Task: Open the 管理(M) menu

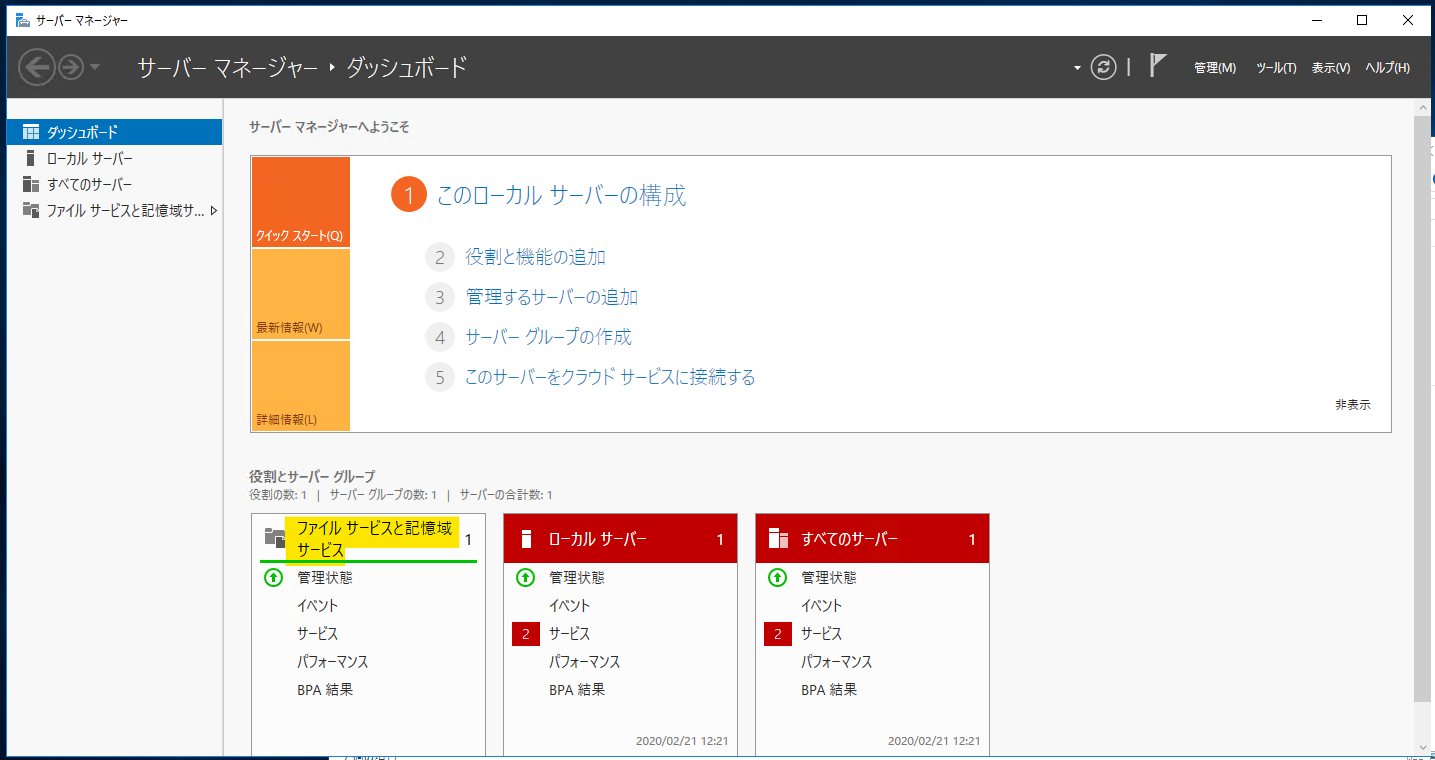Action: 1213,67
